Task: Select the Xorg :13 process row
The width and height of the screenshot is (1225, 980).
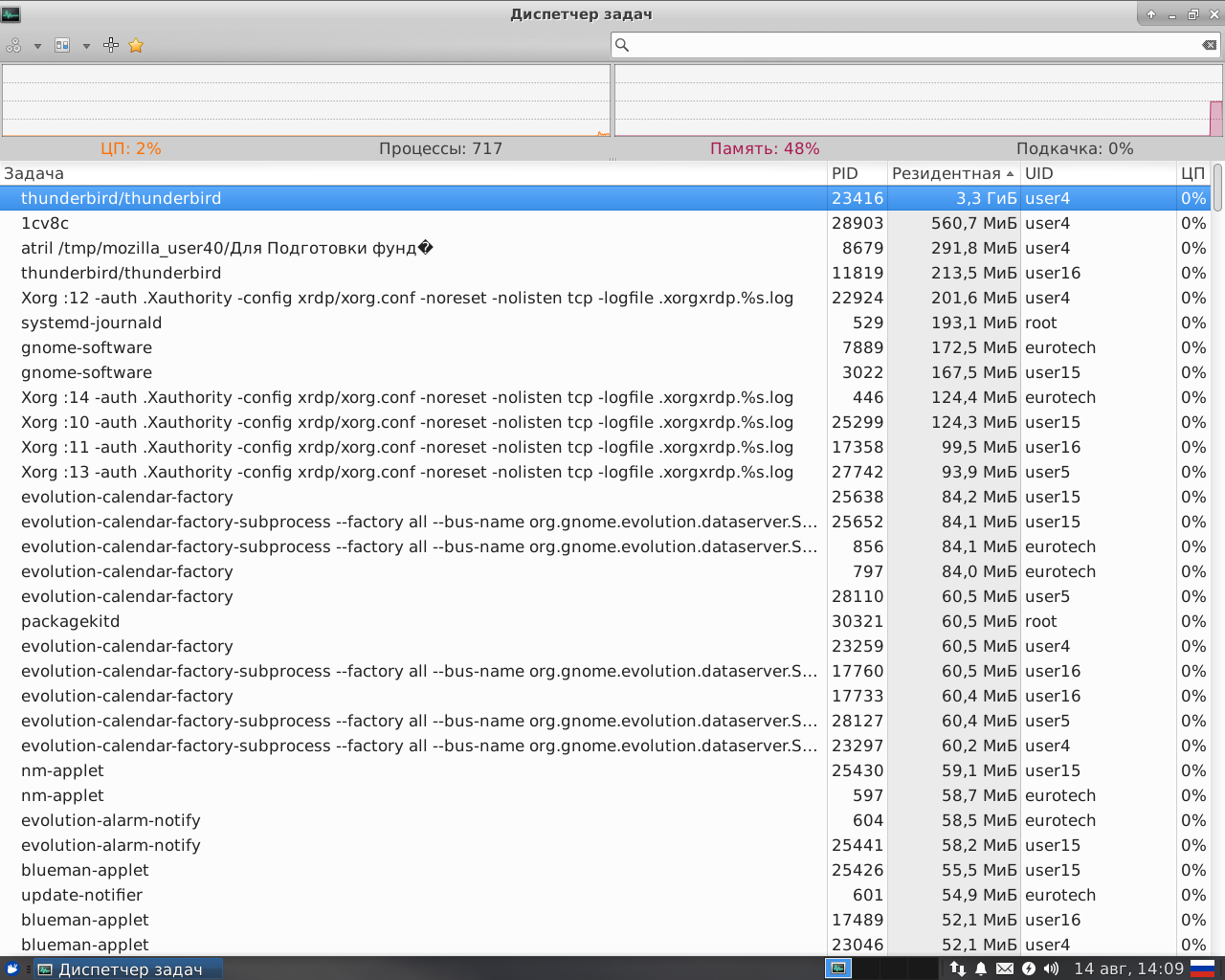Action: pyautogui.click(x=605, y=472)
